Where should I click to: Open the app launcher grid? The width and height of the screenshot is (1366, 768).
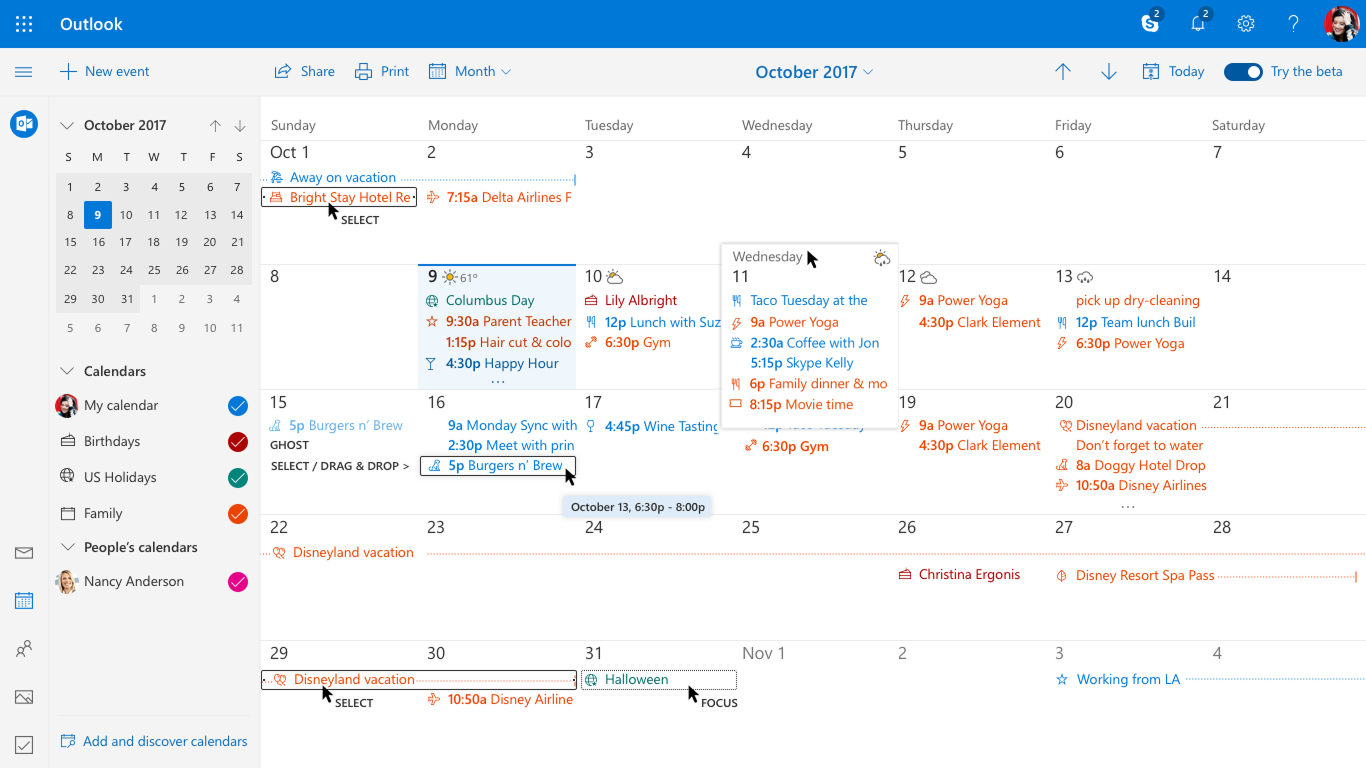click(x=24, y=24)
